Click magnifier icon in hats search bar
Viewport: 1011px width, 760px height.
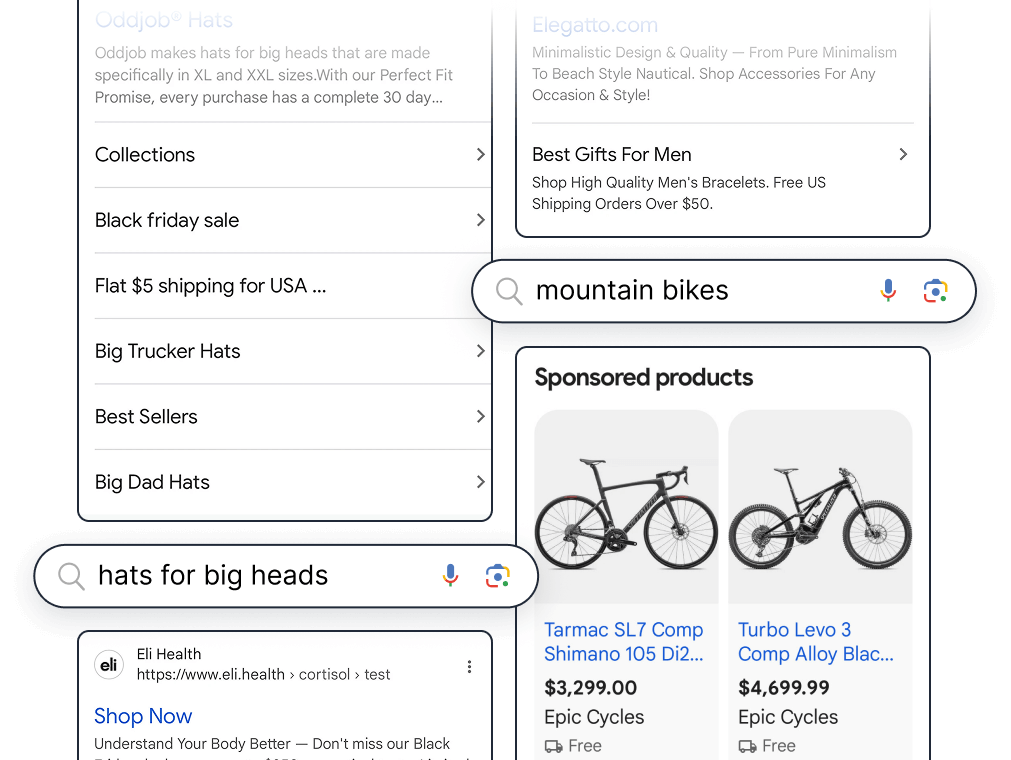[71, 576]
